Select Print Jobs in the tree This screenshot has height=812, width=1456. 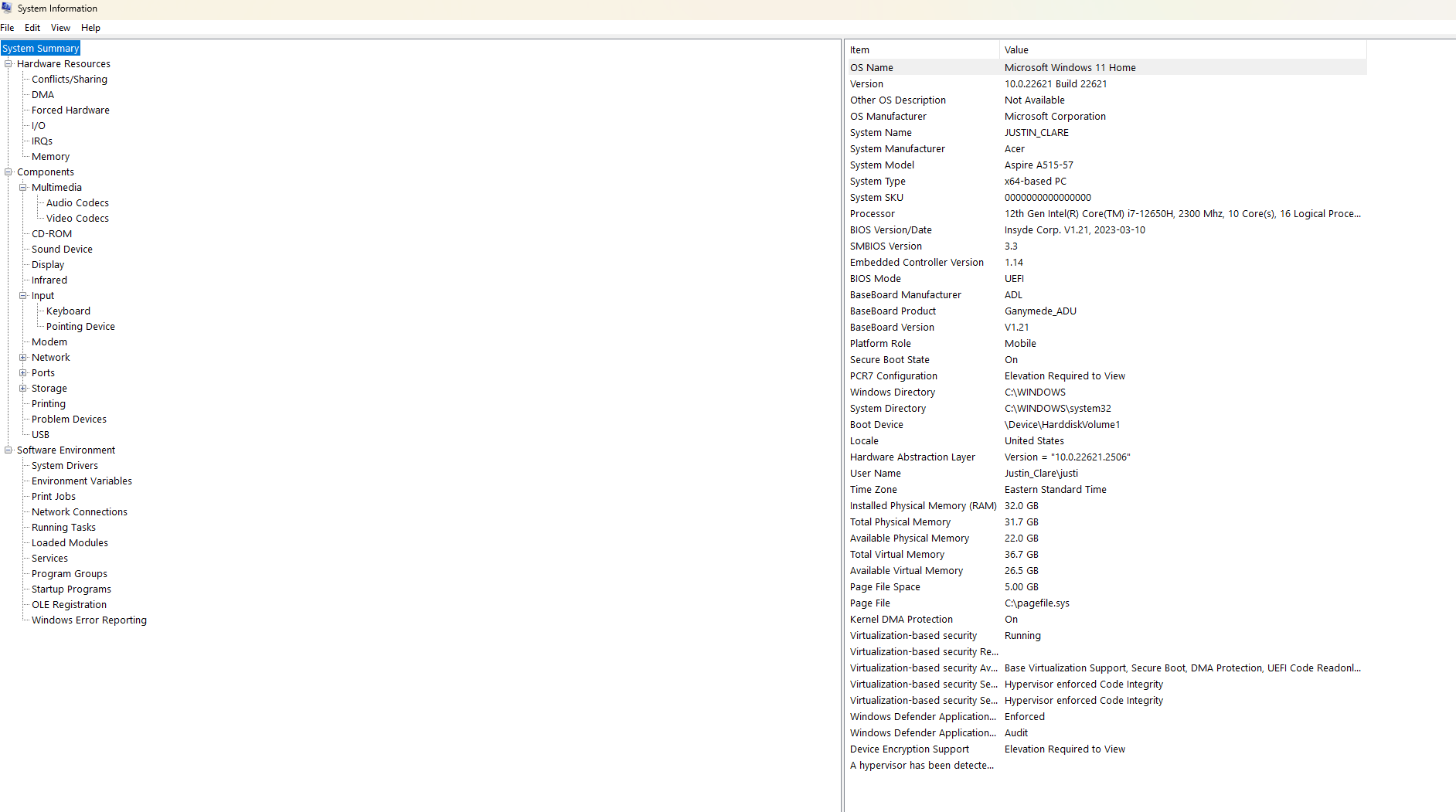[53, 497]
